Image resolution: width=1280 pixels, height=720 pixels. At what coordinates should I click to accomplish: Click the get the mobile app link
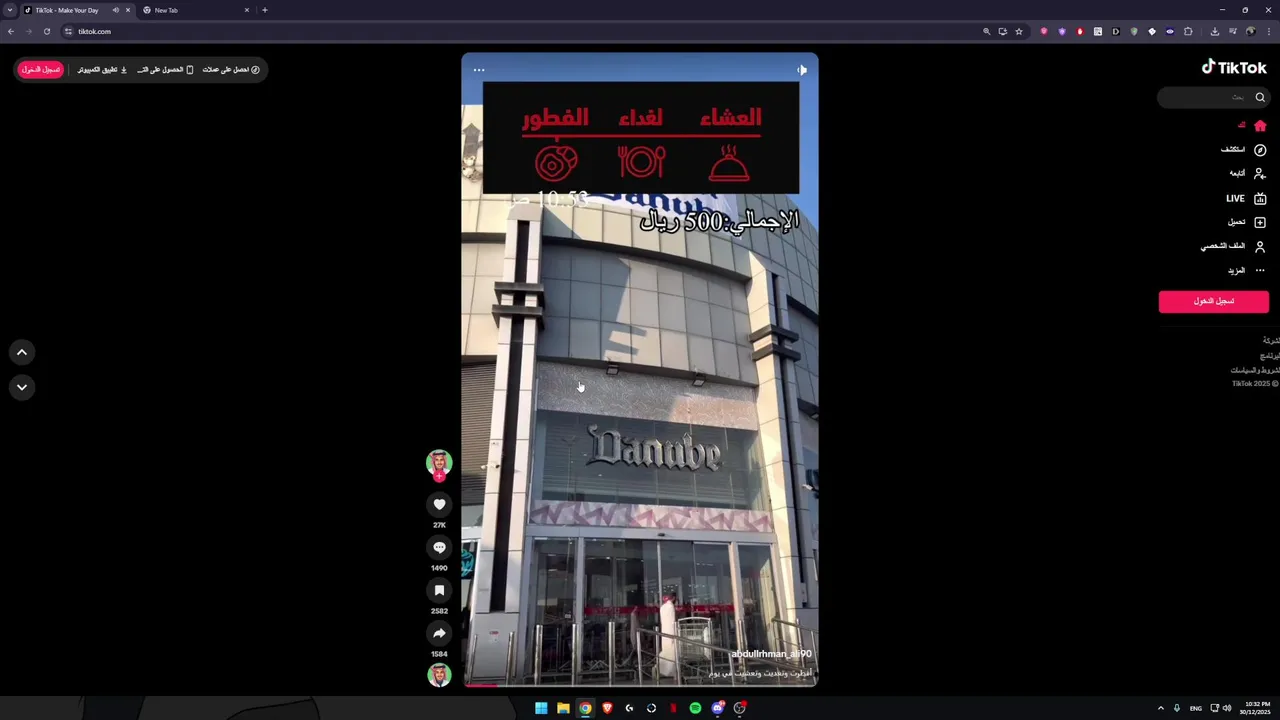[x=165, y=70]
